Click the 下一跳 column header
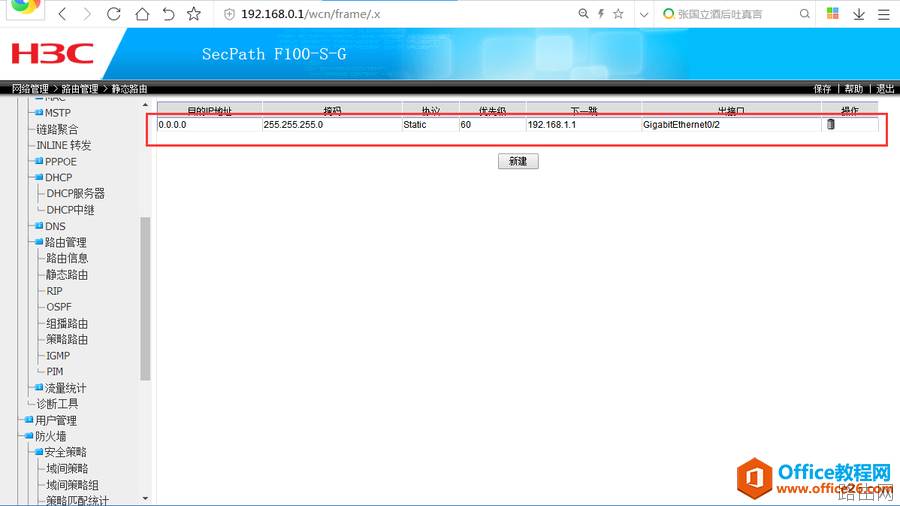Image resolution: width=900 pixels, height=506 pixels. tap(584, 111)
